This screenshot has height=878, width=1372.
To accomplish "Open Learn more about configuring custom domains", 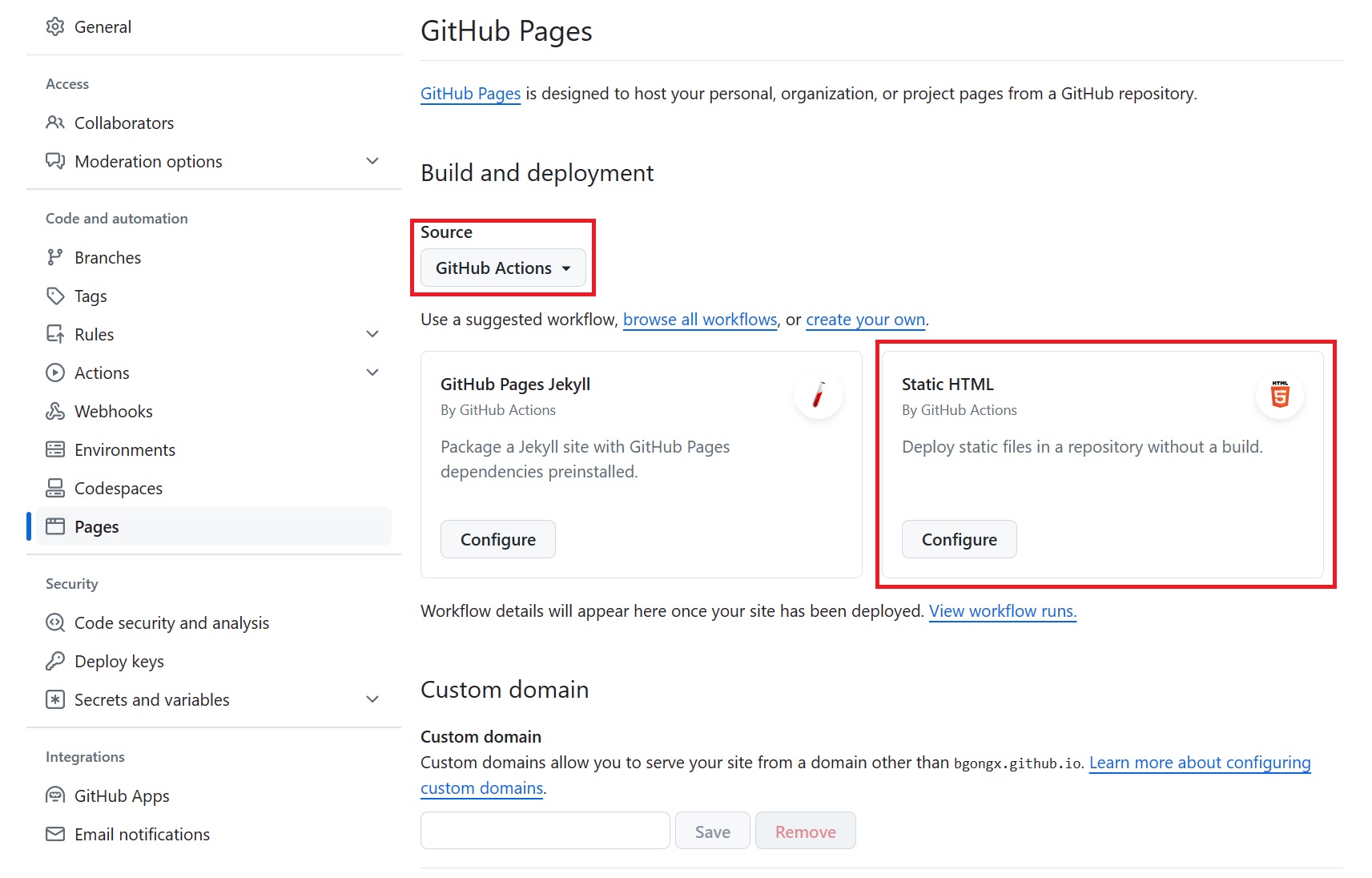I will coord(1200,763).
